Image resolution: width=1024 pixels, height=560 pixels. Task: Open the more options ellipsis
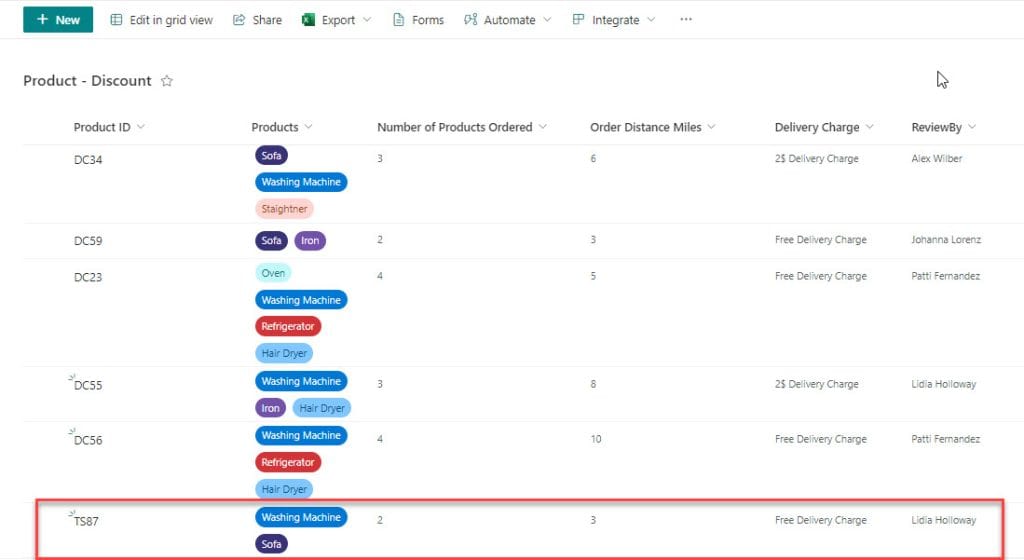686,20
